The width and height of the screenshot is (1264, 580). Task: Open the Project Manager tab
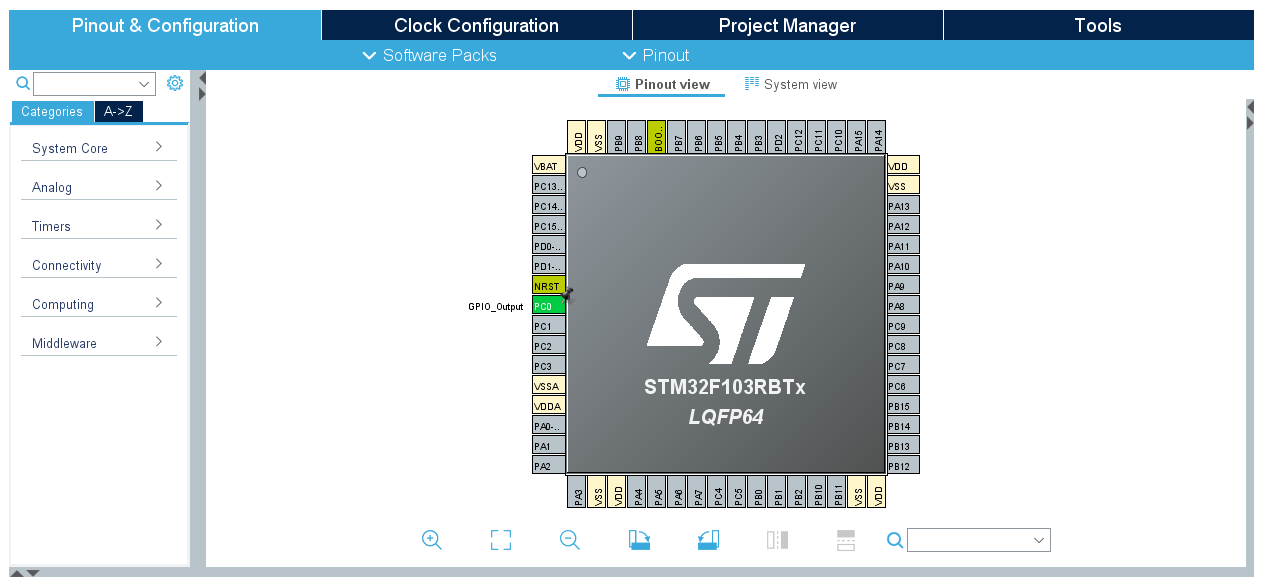pyautogui.click(x=787, y=25)
